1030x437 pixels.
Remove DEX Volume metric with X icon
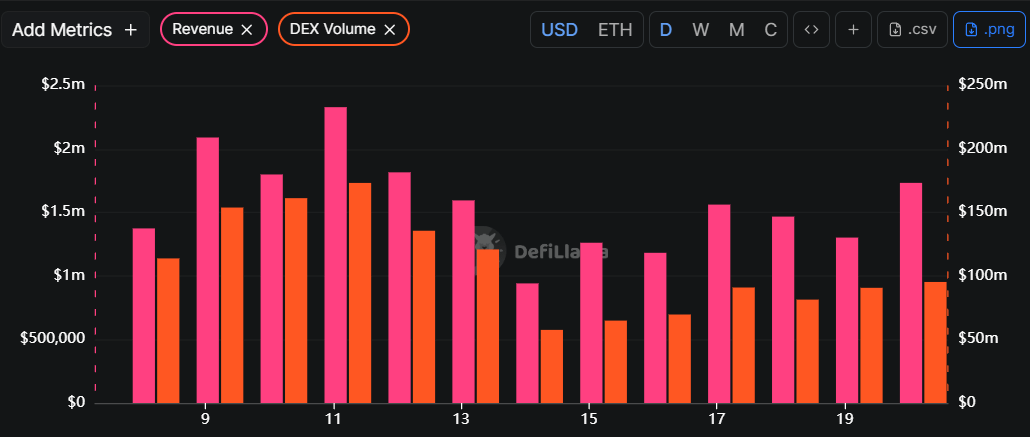390,30
